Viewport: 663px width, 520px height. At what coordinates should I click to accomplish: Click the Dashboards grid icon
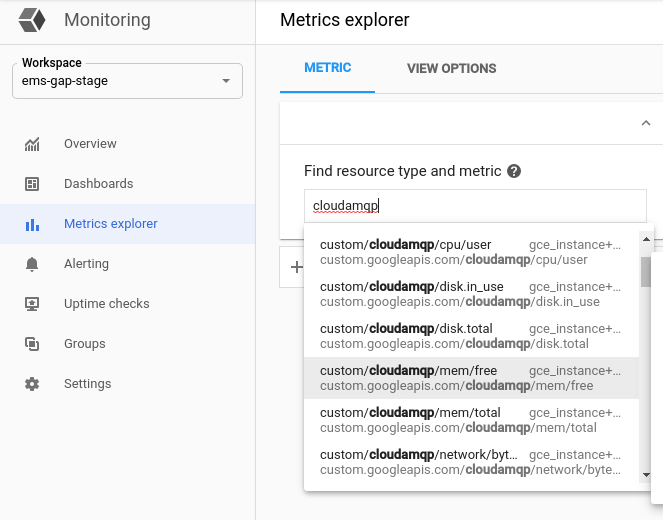pyautogui.click(x=32, y=184)
